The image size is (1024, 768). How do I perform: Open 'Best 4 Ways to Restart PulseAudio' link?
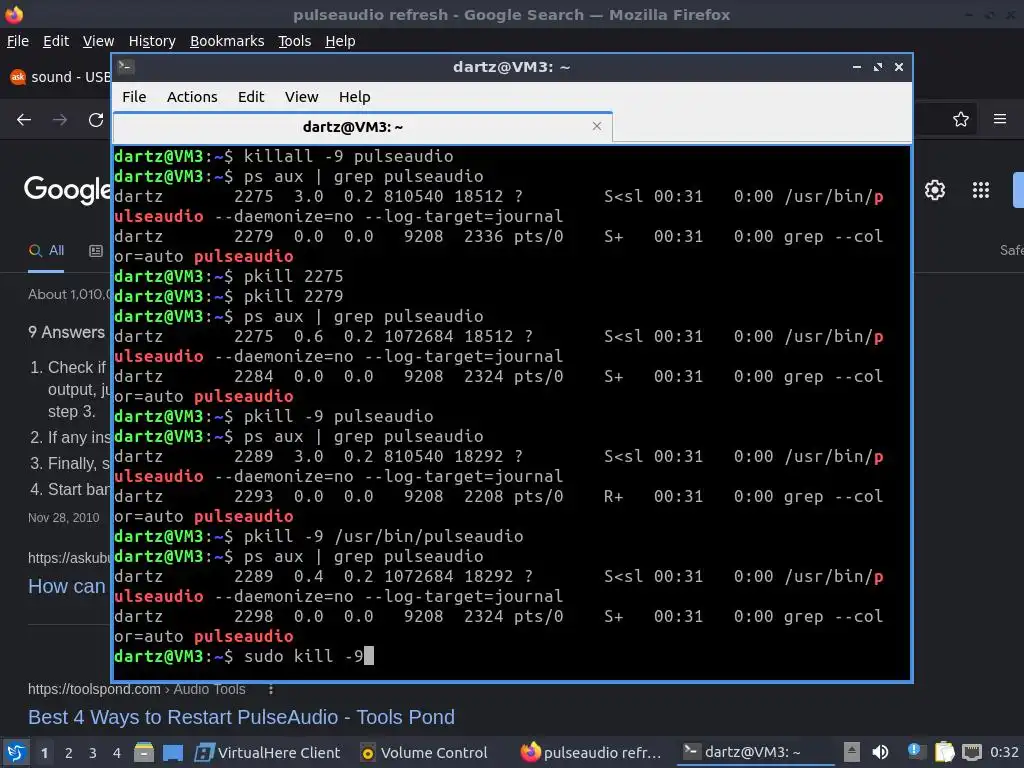click(241, 717)
